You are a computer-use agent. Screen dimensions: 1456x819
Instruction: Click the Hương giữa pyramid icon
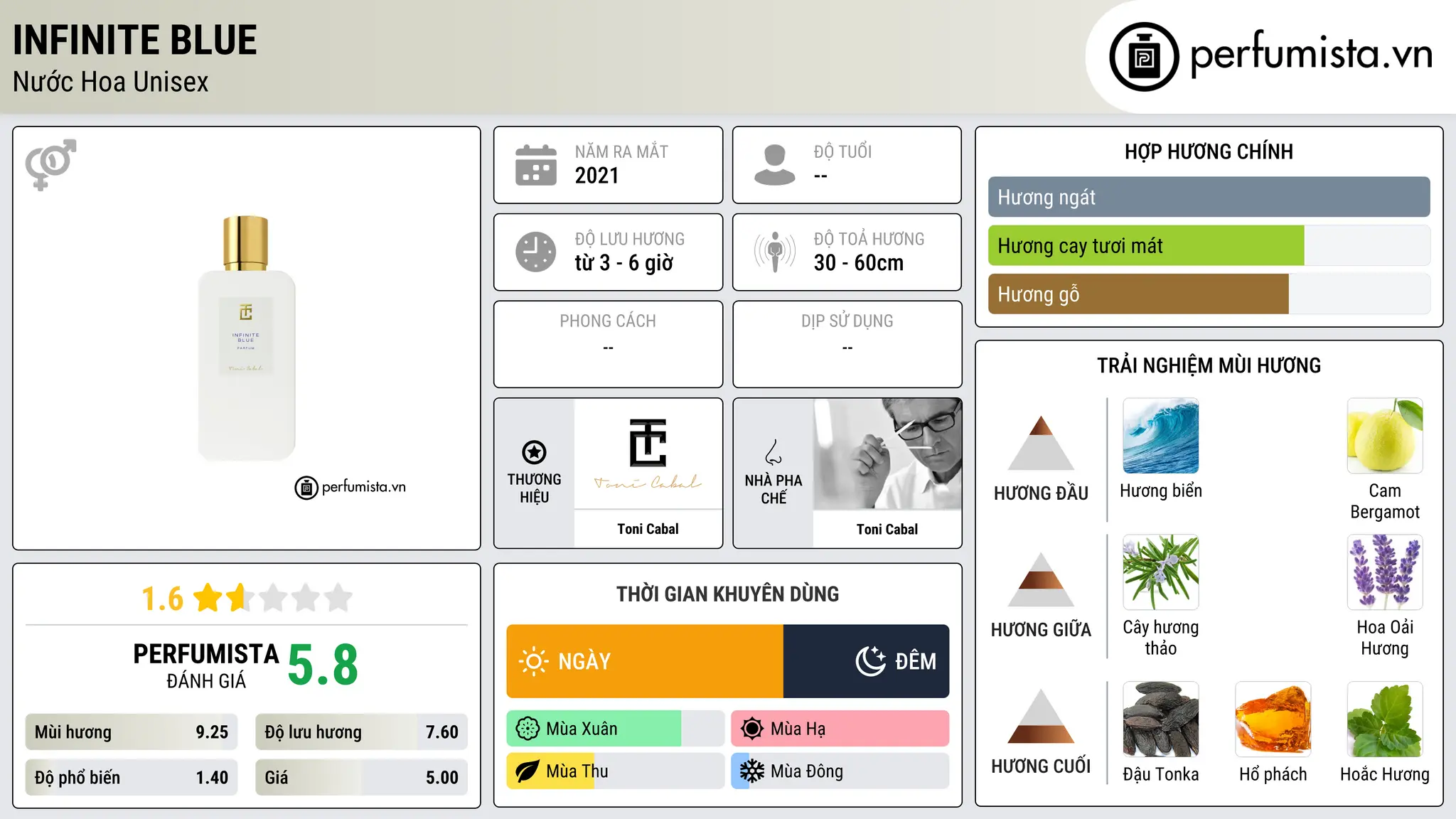point(1041,579)
